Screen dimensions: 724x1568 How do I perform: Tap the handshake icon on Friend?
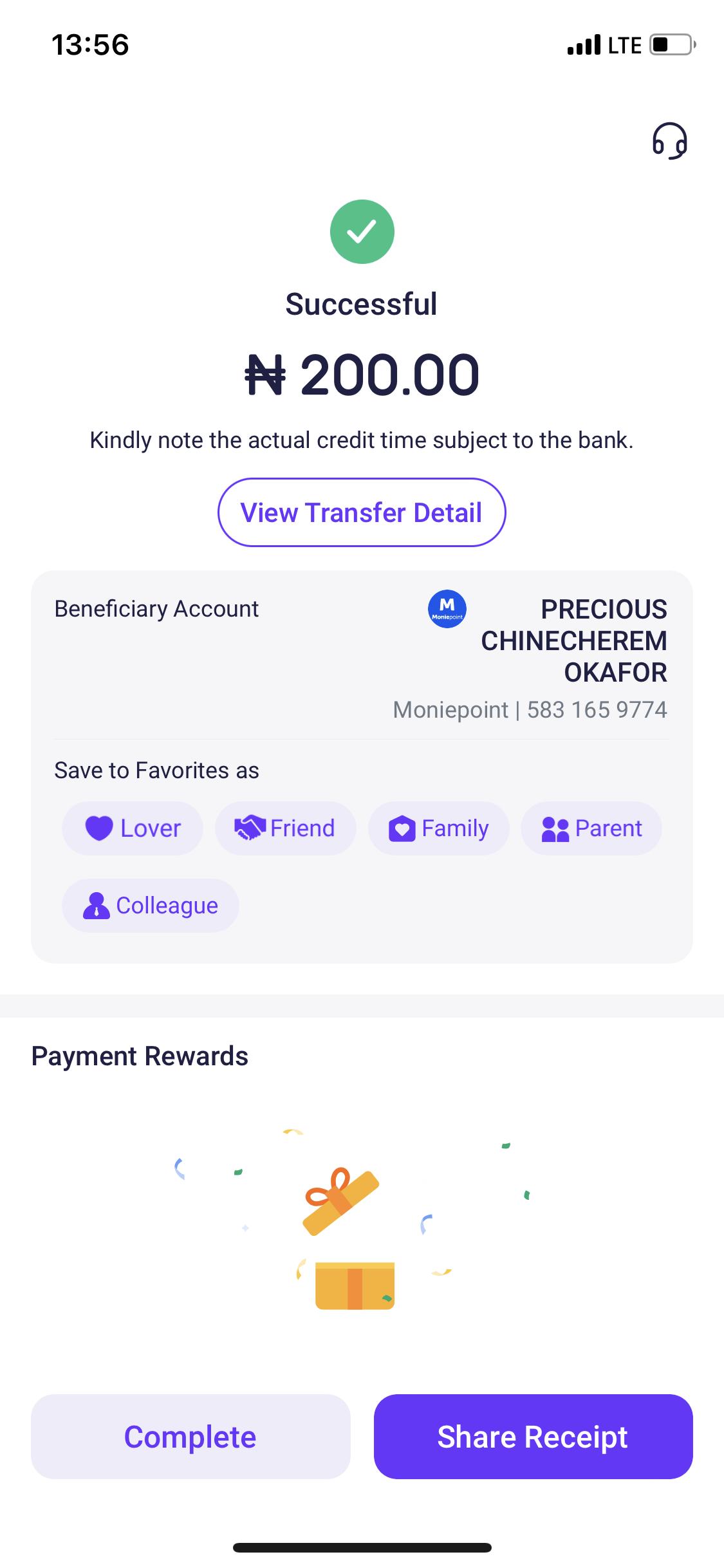coord(250,828)
